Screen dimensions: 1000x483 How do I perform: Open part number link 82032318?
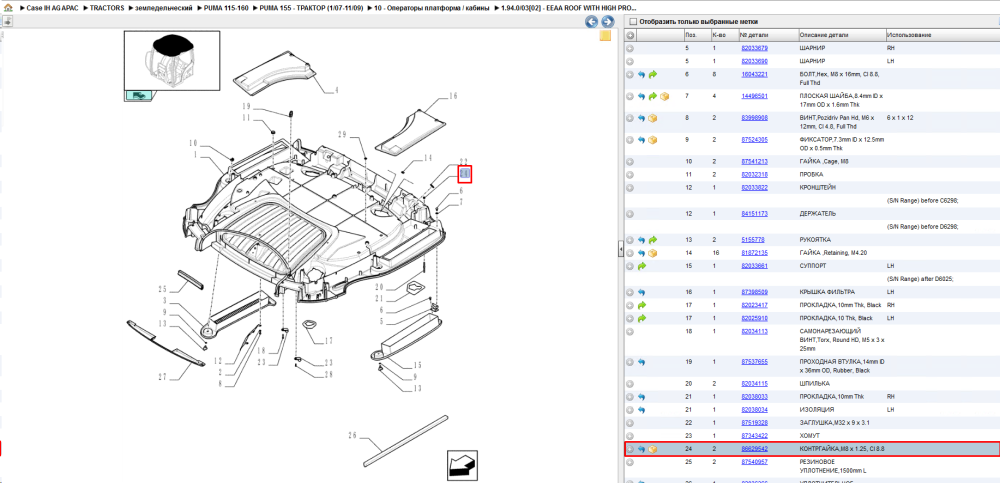754,174
